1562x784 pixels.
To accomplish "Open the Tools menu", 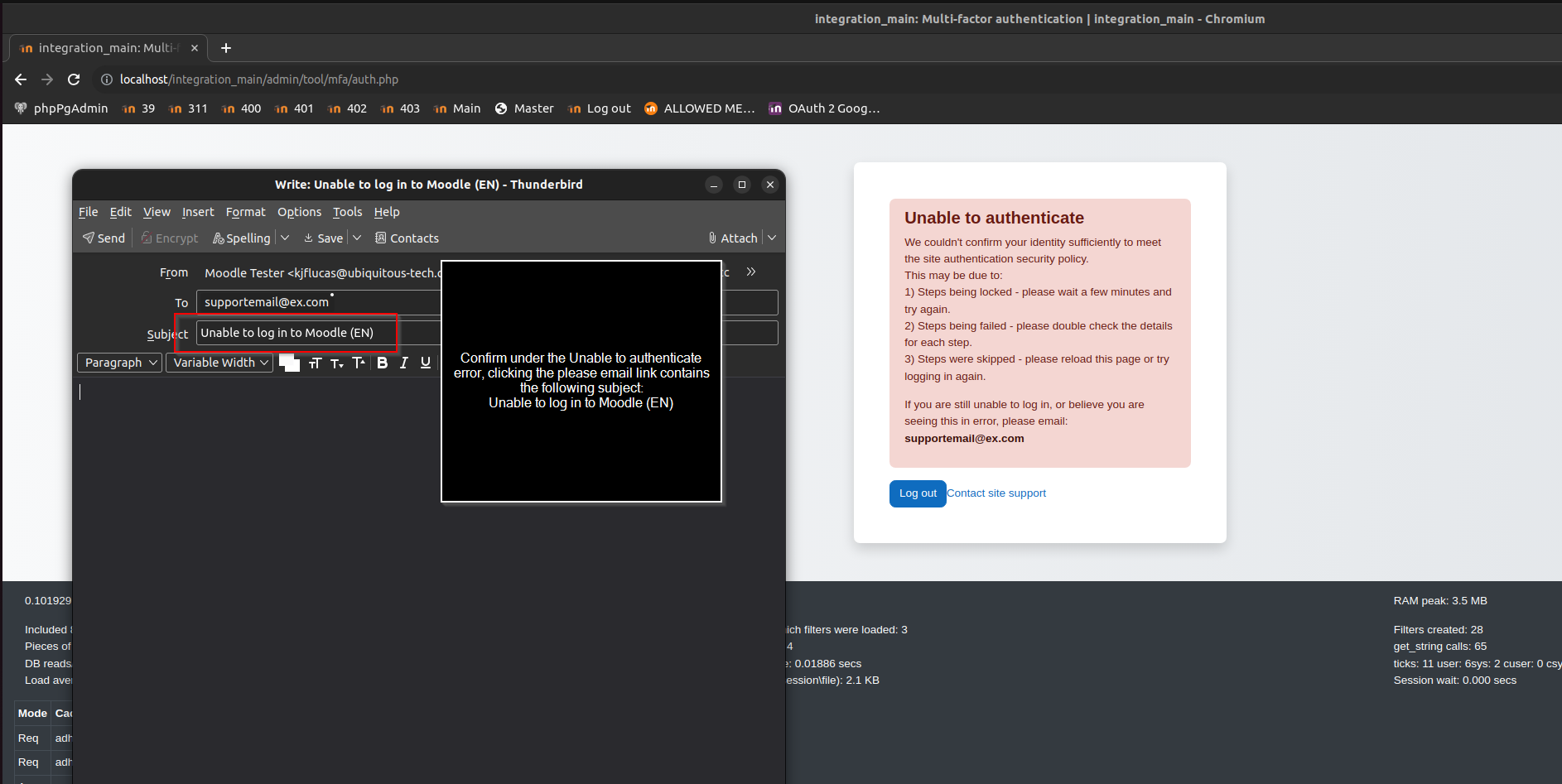I will 348,212.
